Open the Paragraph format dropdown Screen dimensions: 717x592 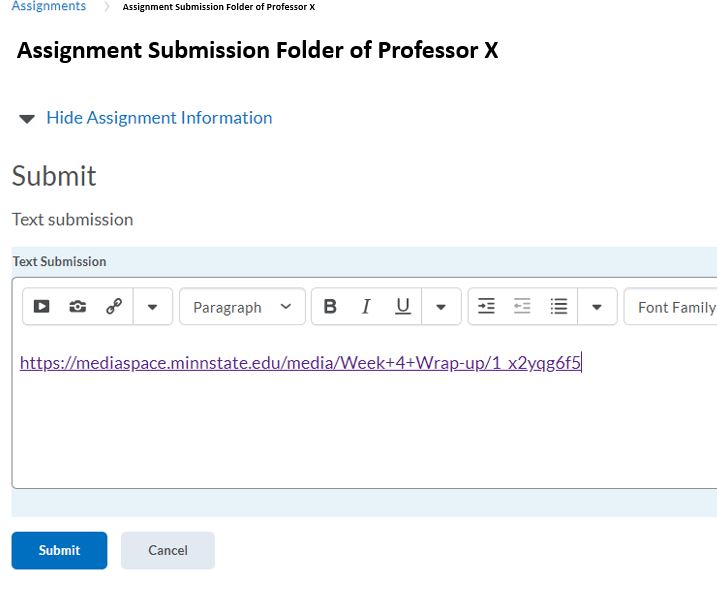coord(242,307)
